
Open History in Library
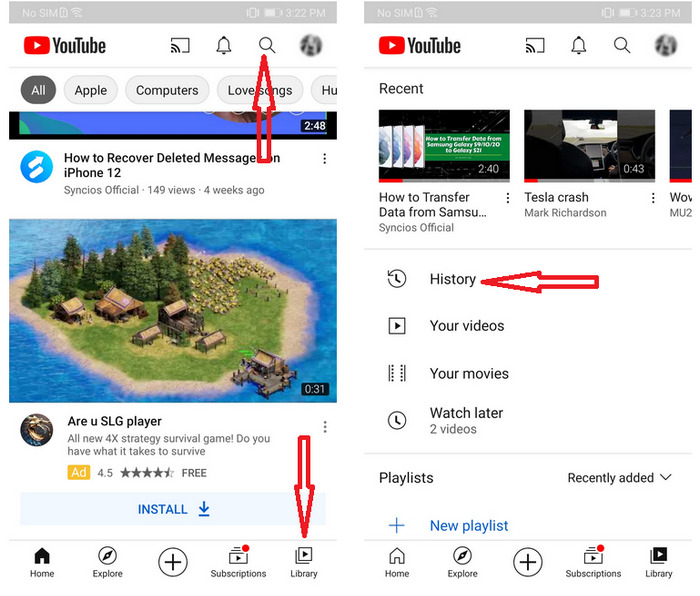[x=528, y=279]
